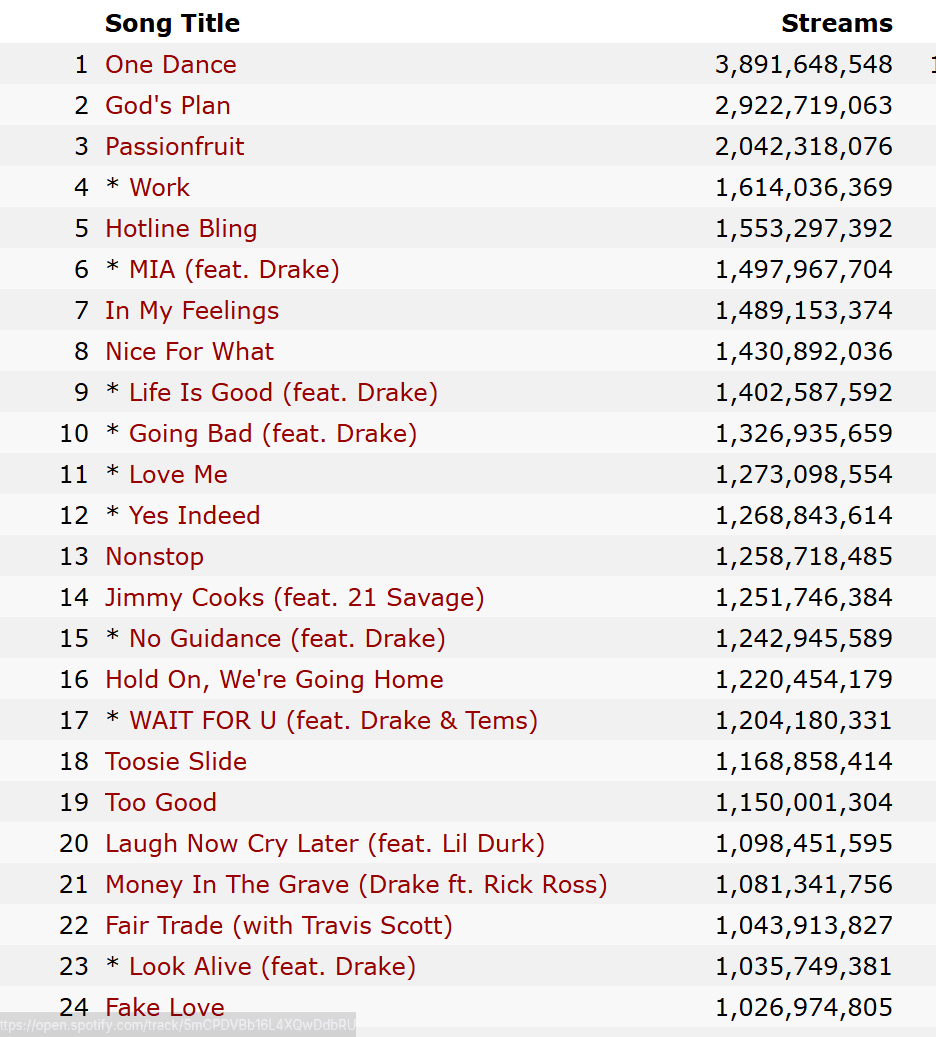
Task: Open the Nonstop song link
Action: 154,557
